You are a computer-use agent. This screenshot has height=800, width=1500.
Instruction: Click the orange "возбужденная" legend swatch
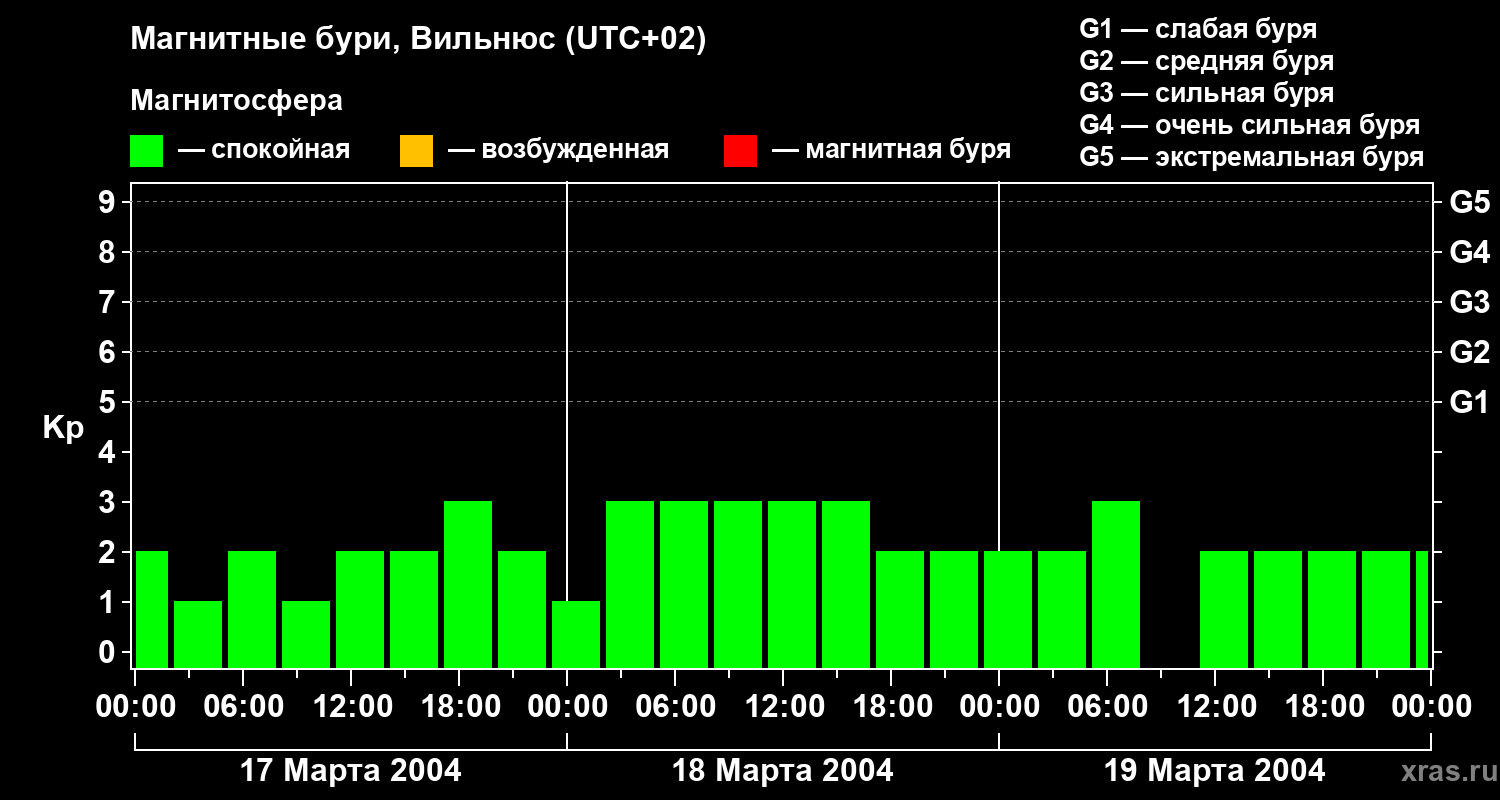[x=416, y=151]
